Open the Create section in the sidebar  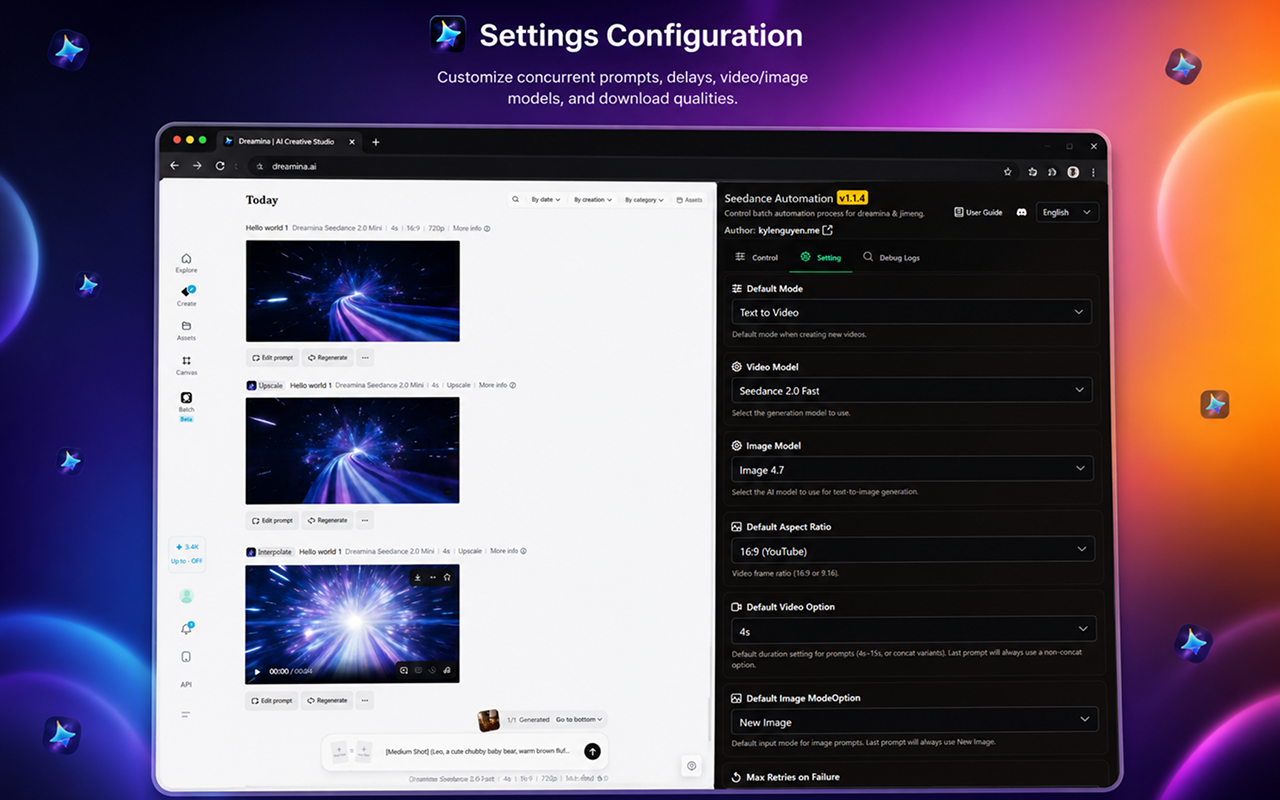pos(186,296)
